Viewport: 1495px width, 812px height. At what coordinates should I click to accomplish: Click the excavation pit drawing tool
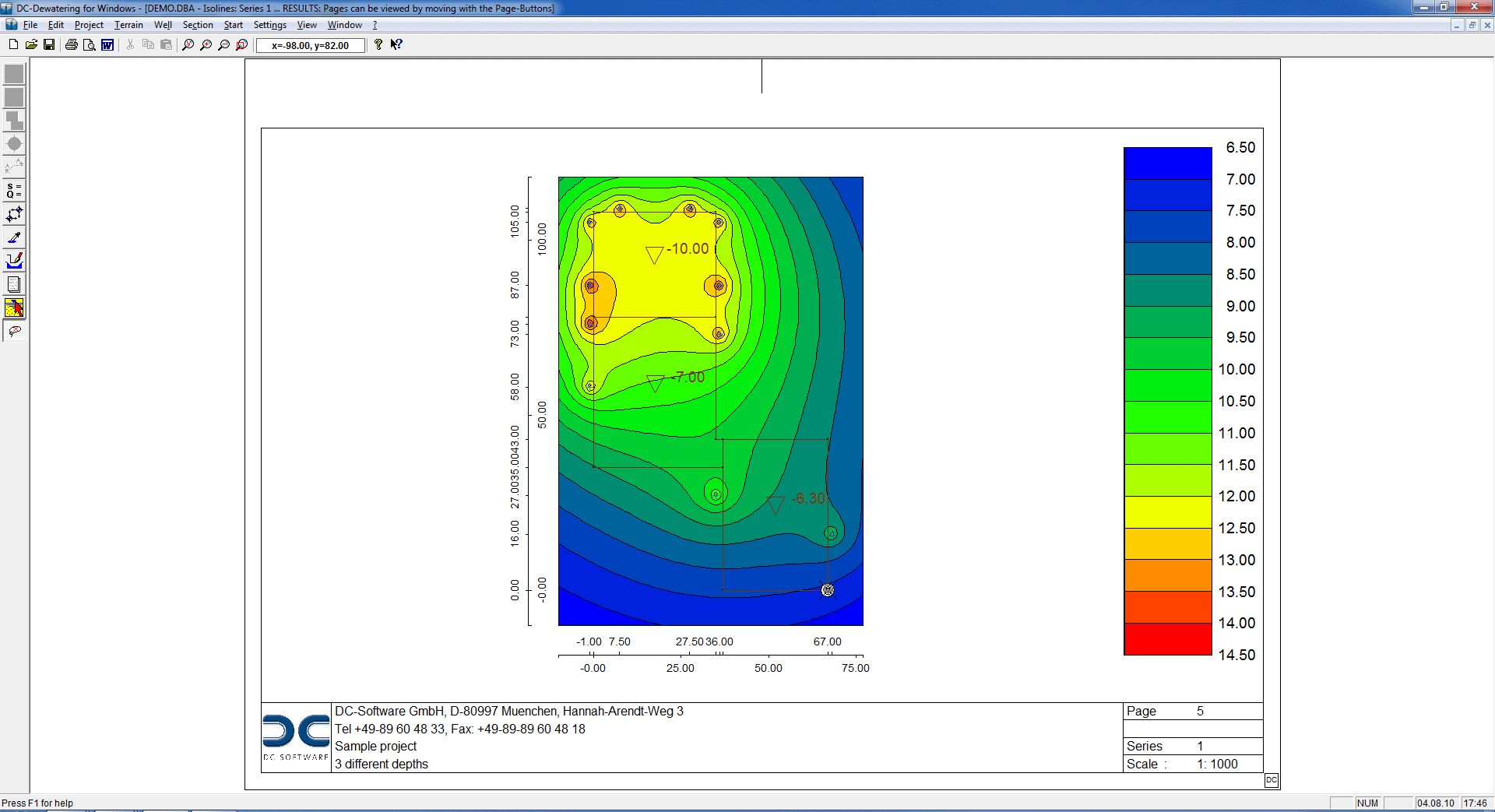point(14,261)
